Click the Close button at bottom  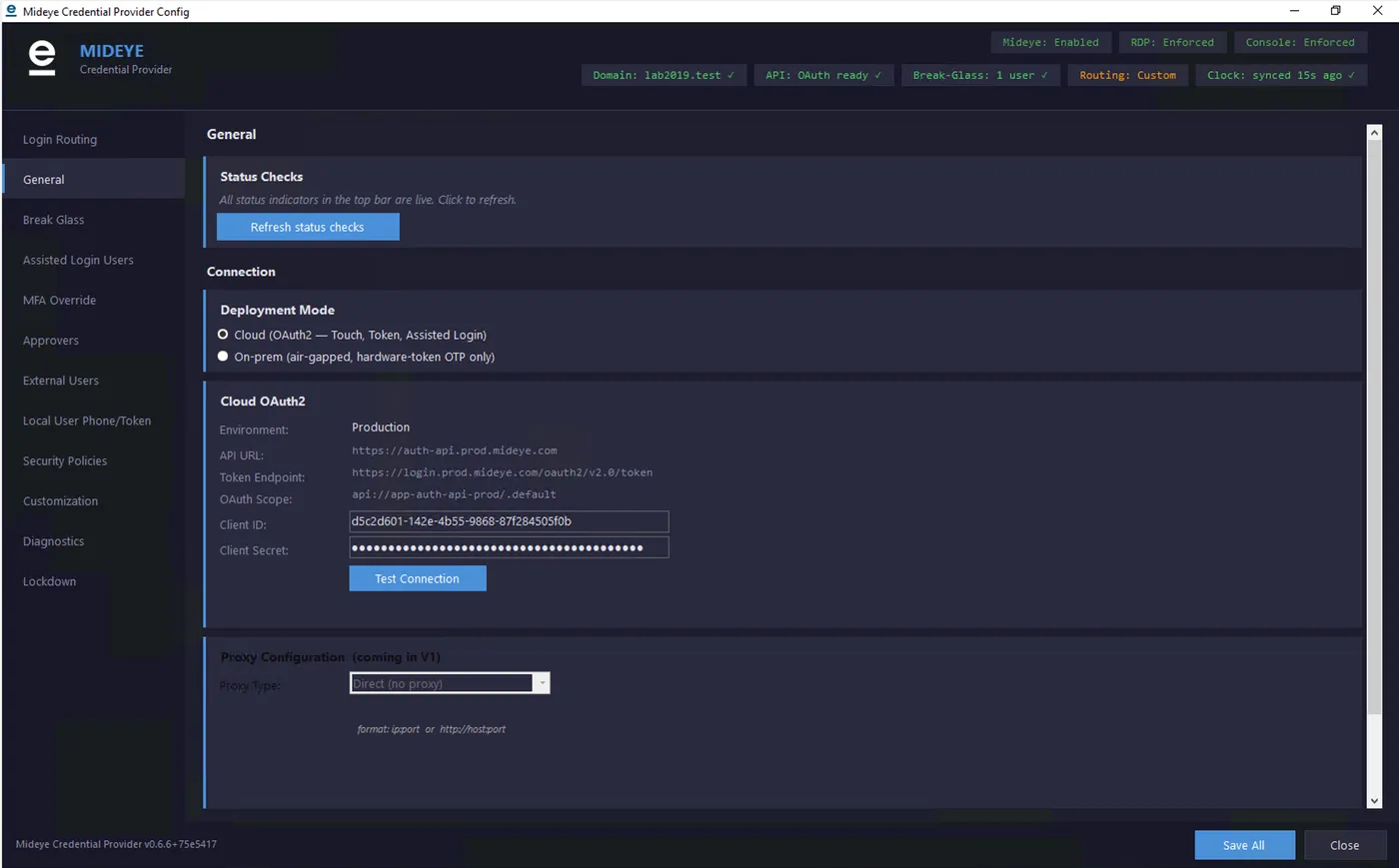pos(1345,845)
